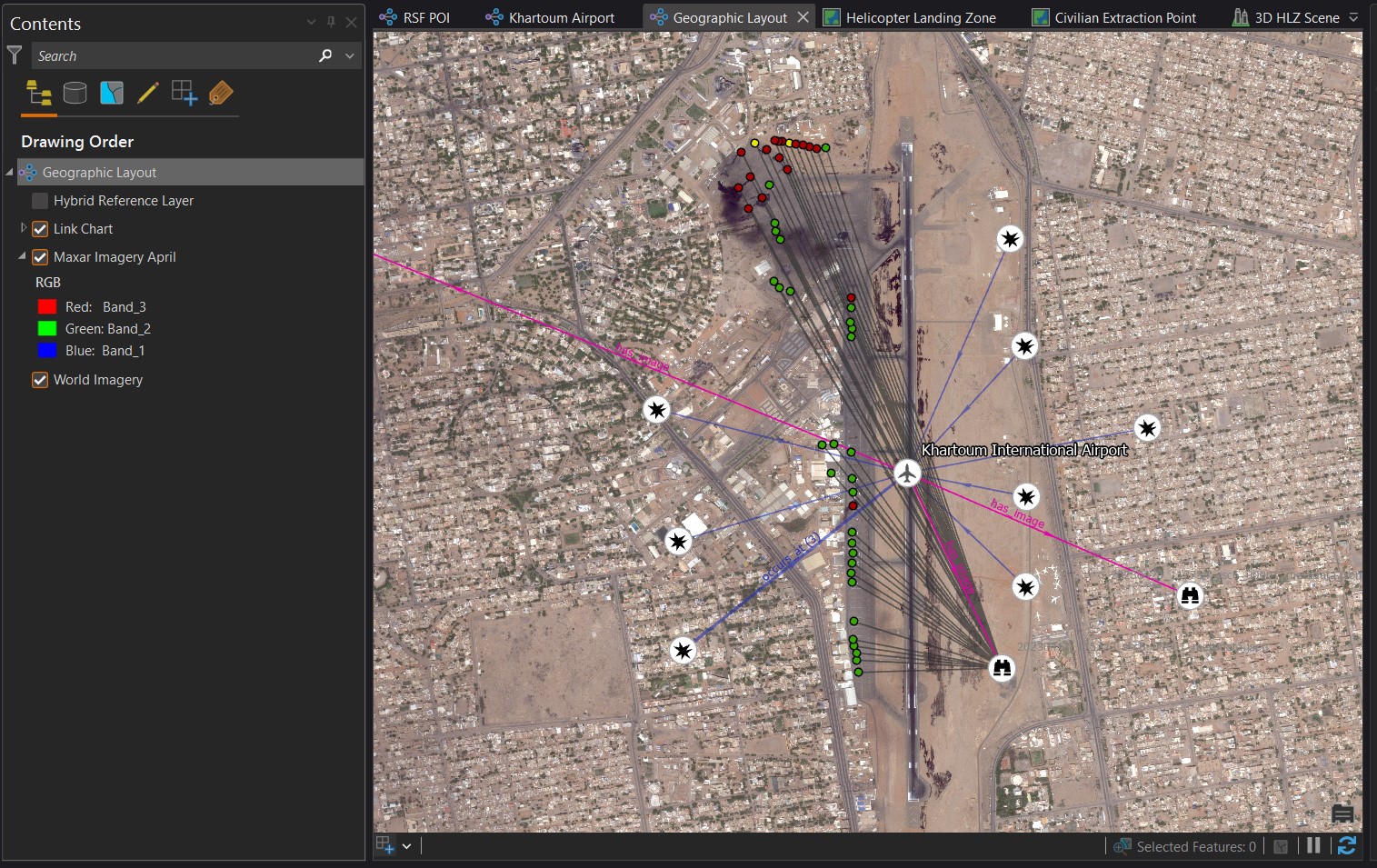Click the filter icon above the search box
Image resolution: width=1377 pixels, height=868 pixels.
[14, 55]
